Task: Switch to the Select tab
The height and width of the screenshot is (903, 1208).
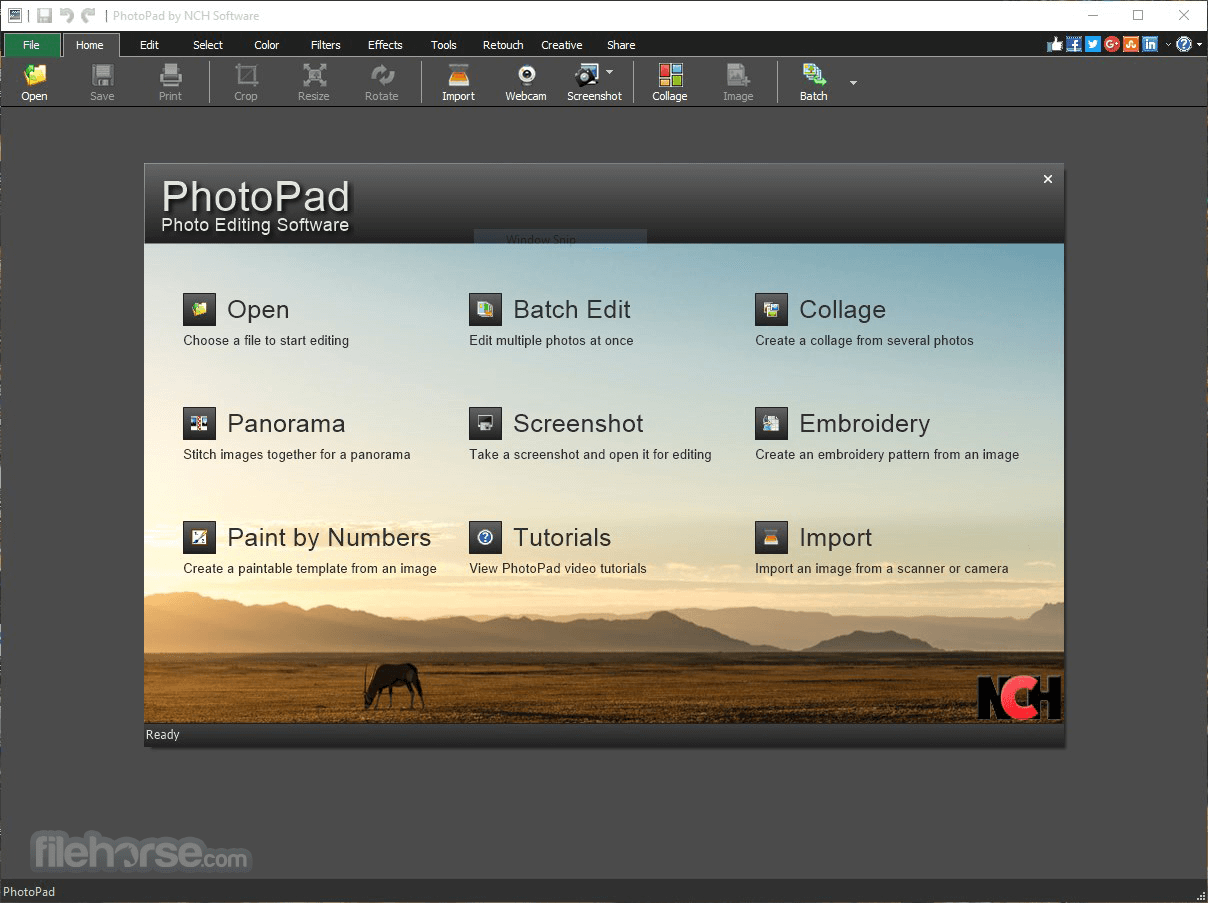Action: tap(208, 45)
